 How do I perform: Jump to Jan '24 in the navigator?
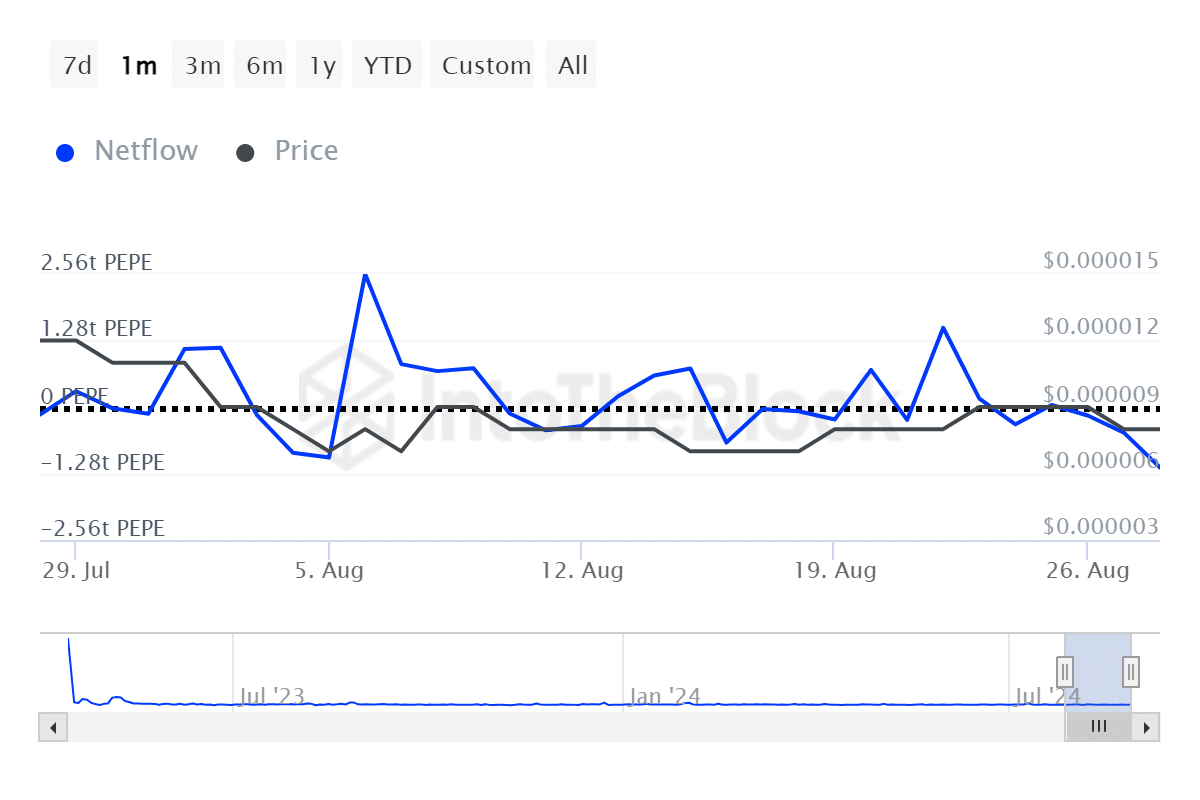[665, 696]
